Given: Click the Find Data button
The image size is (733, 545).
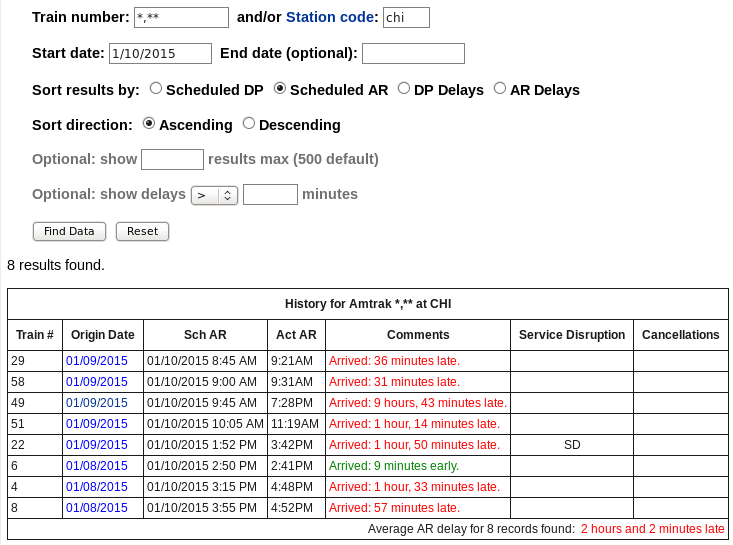Looking at the screenshot, I should click(x=69, y=231).
